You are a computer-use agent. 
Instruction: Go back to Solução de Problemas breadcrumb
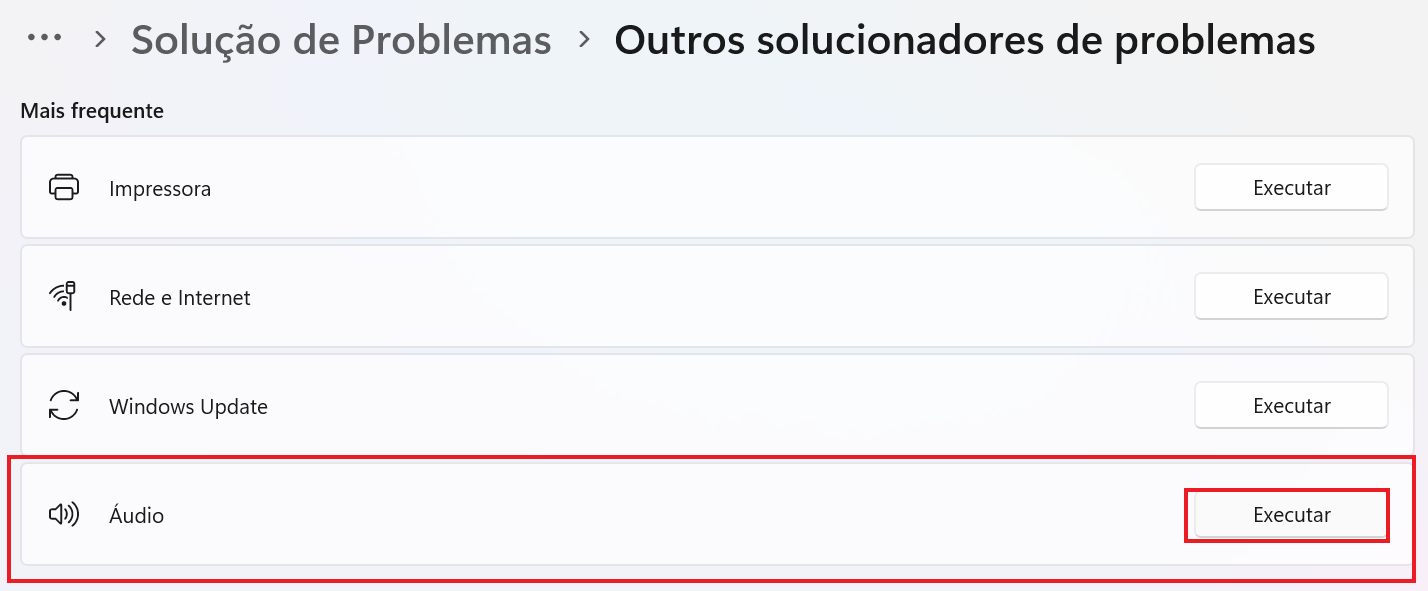(341, 39)
